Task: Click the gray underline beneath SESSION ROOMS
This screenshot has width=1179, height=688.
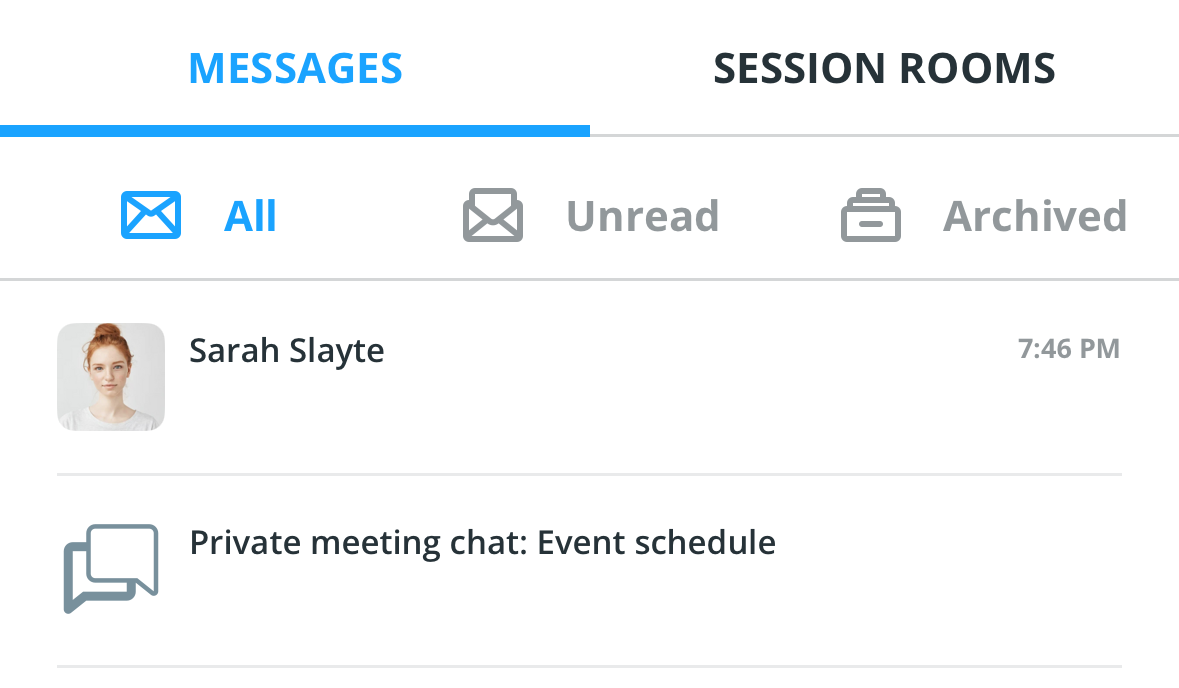Action: point(884,135)
